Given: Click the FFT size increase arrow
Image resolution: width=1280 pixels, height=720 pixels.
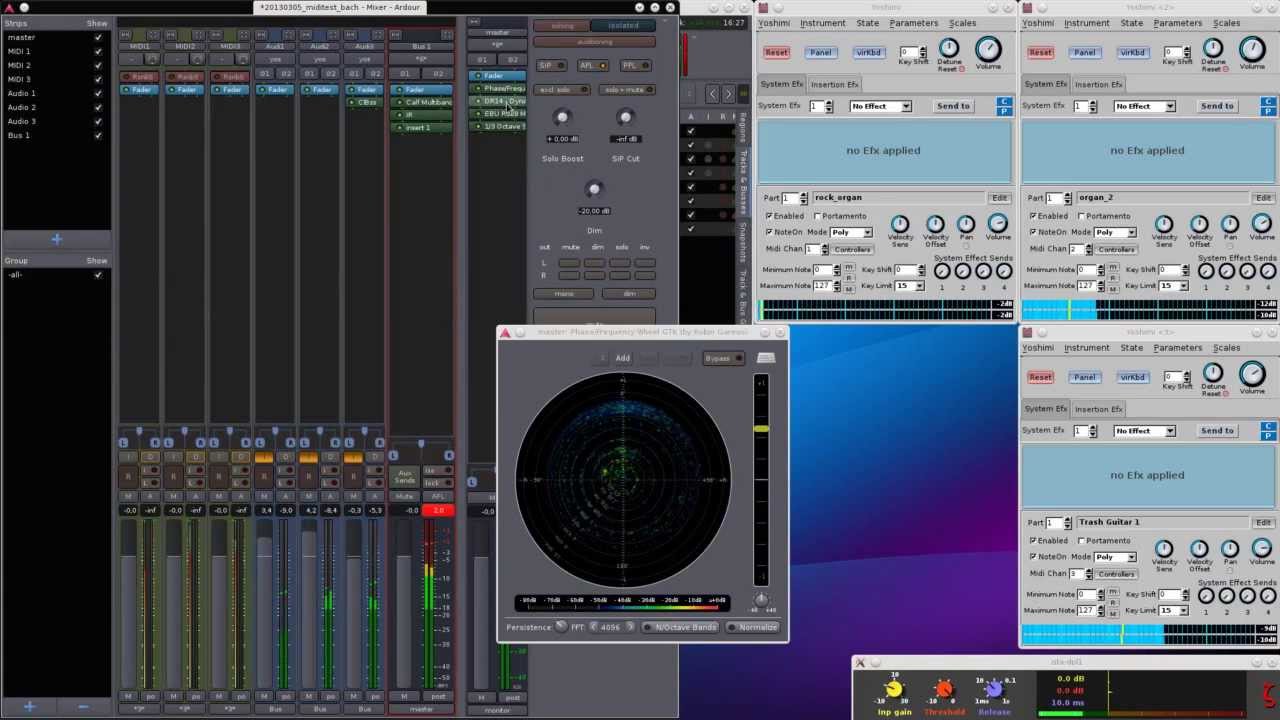Looking at the screenshot, I should 629,627.
